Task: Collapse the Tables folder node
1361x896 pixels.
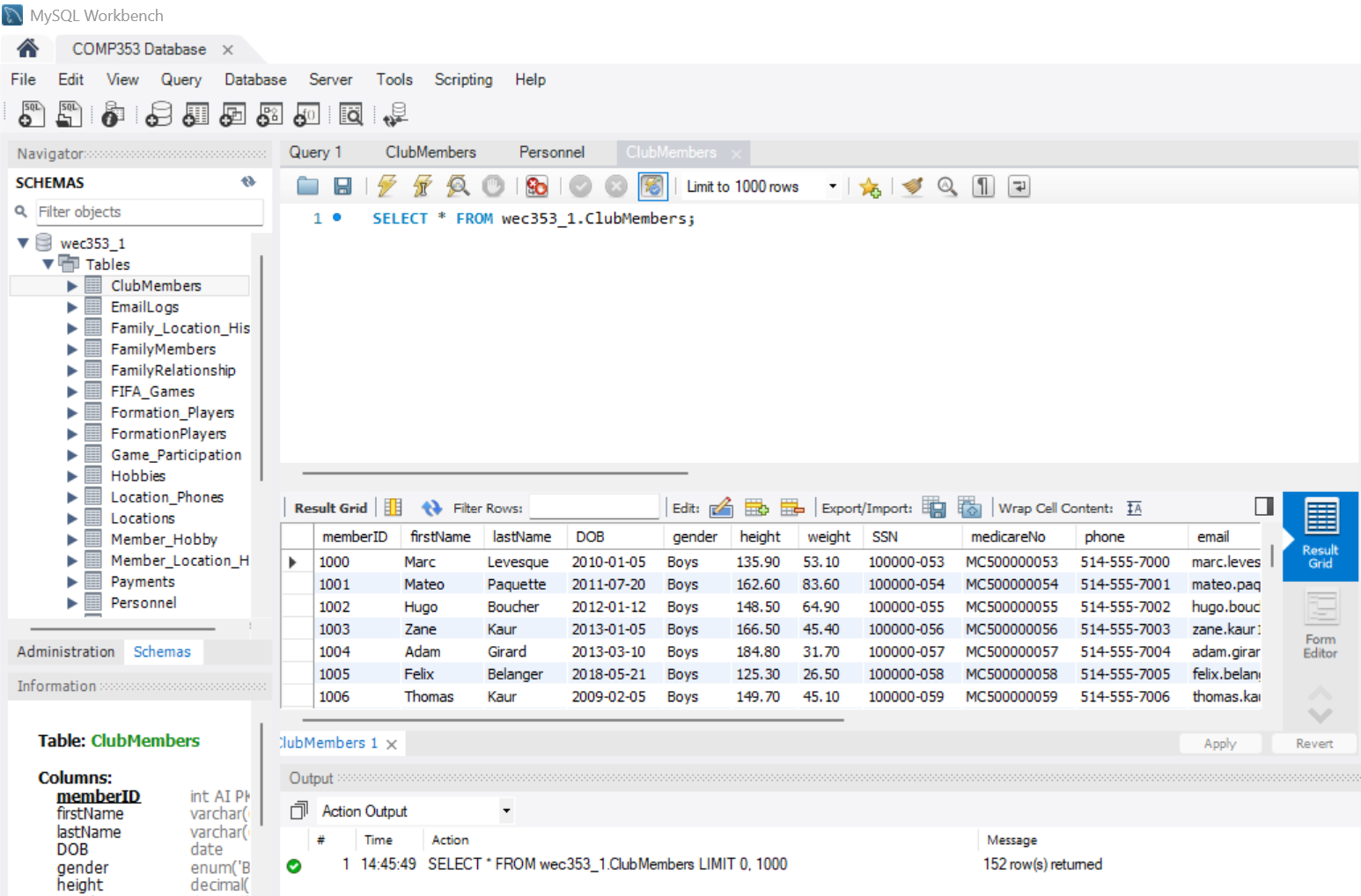Action: point(48,264)
